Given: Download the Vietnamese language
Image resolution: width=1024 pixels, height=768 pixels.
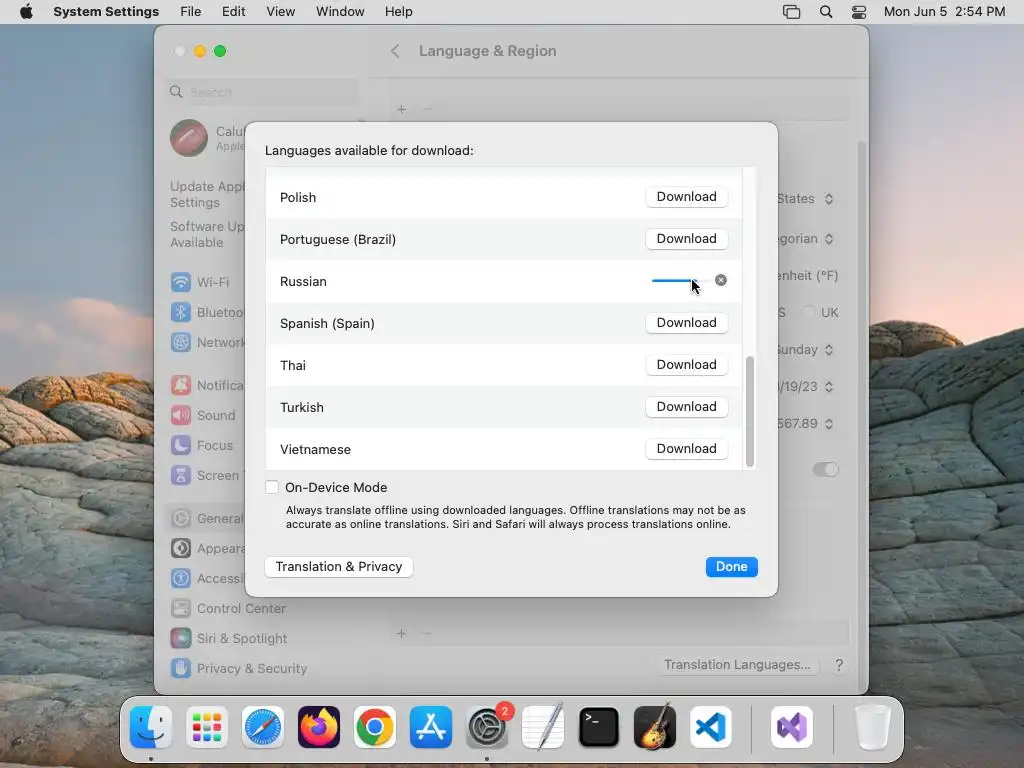Looking at the screenshot, I should [x=686, y=449].
